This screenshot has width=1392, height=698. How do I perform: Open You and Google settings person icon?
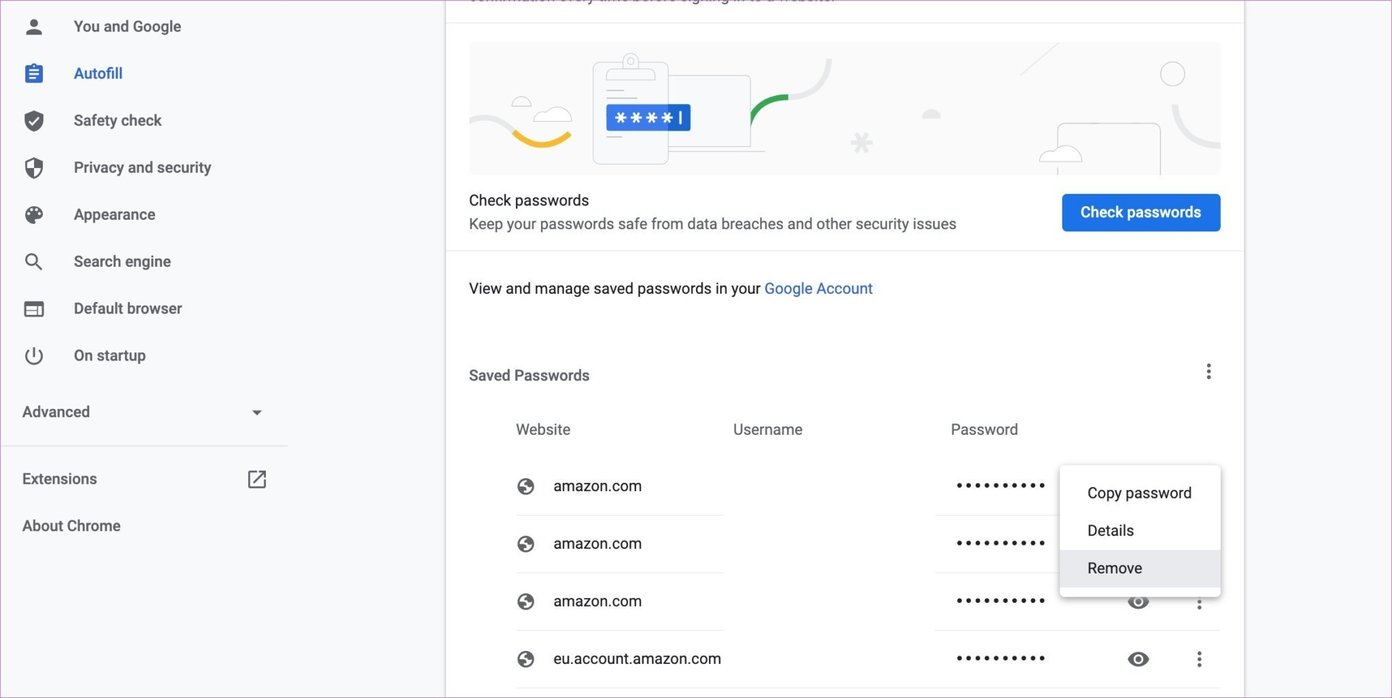34,27
